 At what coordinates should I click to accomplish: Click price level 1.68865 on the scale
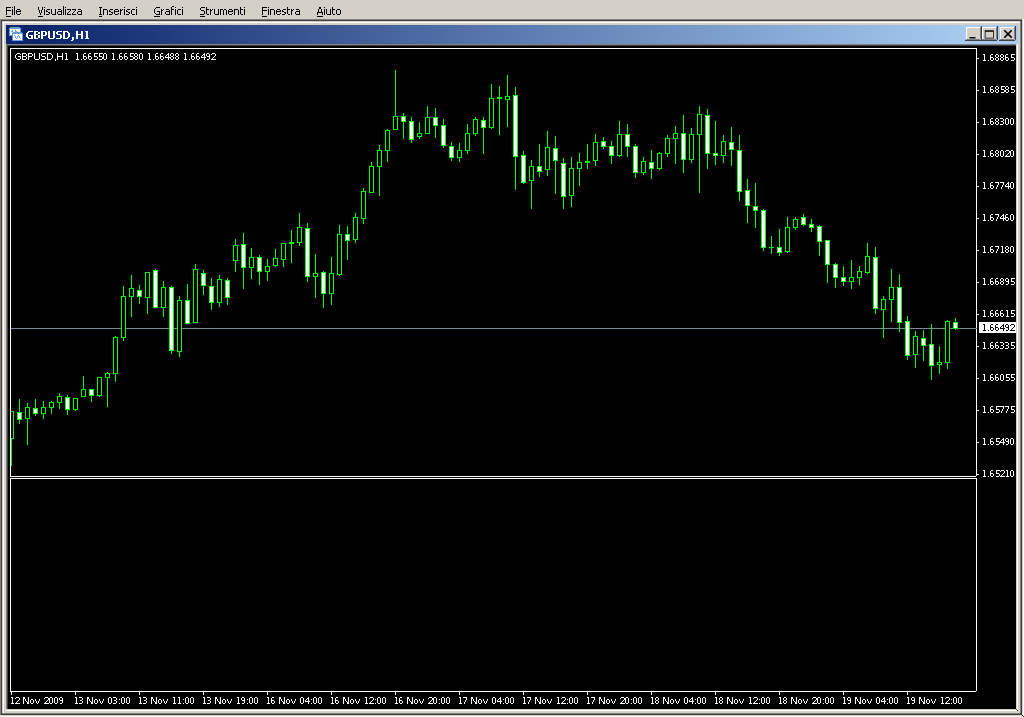click(999, 57)
